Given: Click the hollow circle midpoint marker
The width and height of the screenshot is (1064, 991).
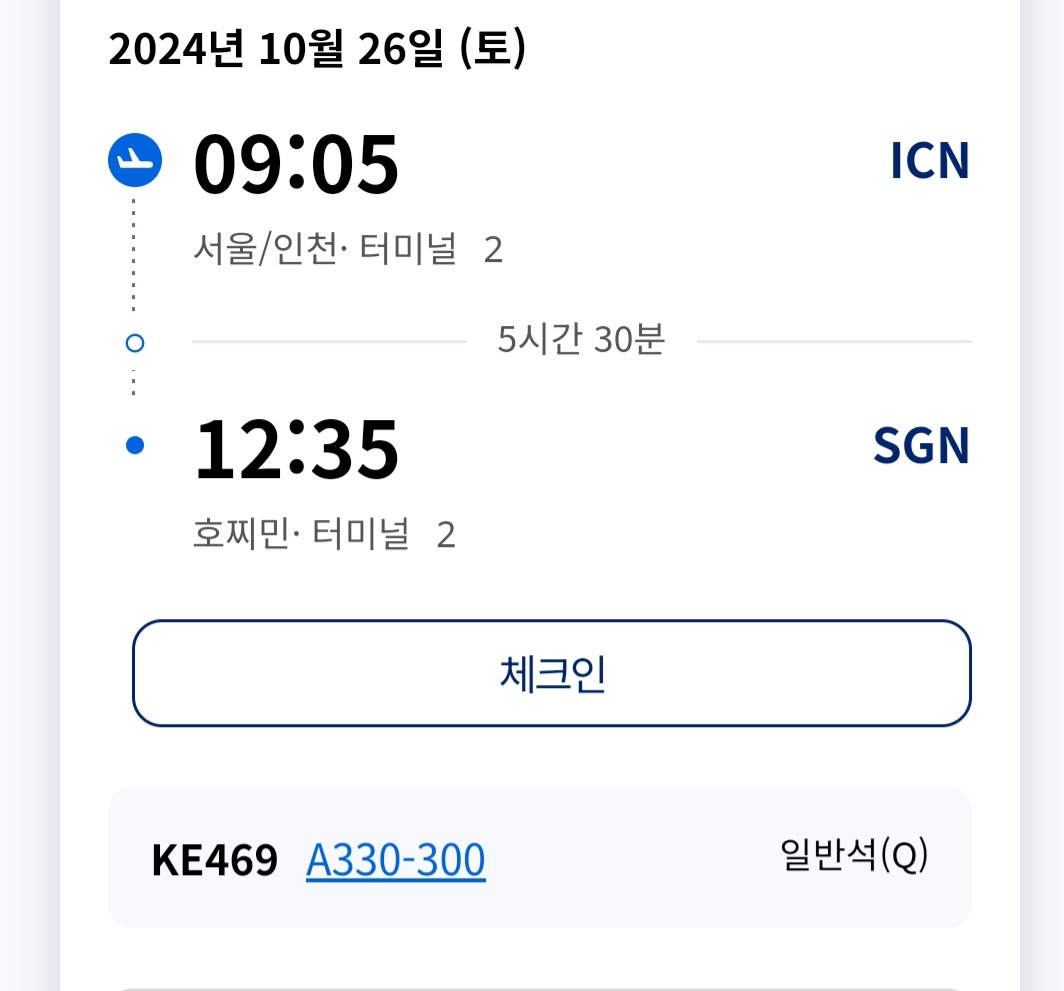Looking at the screenshot, I should [135, 343].
